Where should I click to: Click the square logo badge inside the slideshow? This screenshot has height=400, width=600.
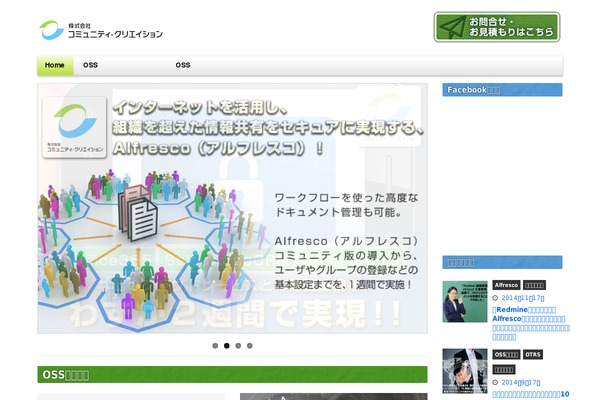(74, 127)
